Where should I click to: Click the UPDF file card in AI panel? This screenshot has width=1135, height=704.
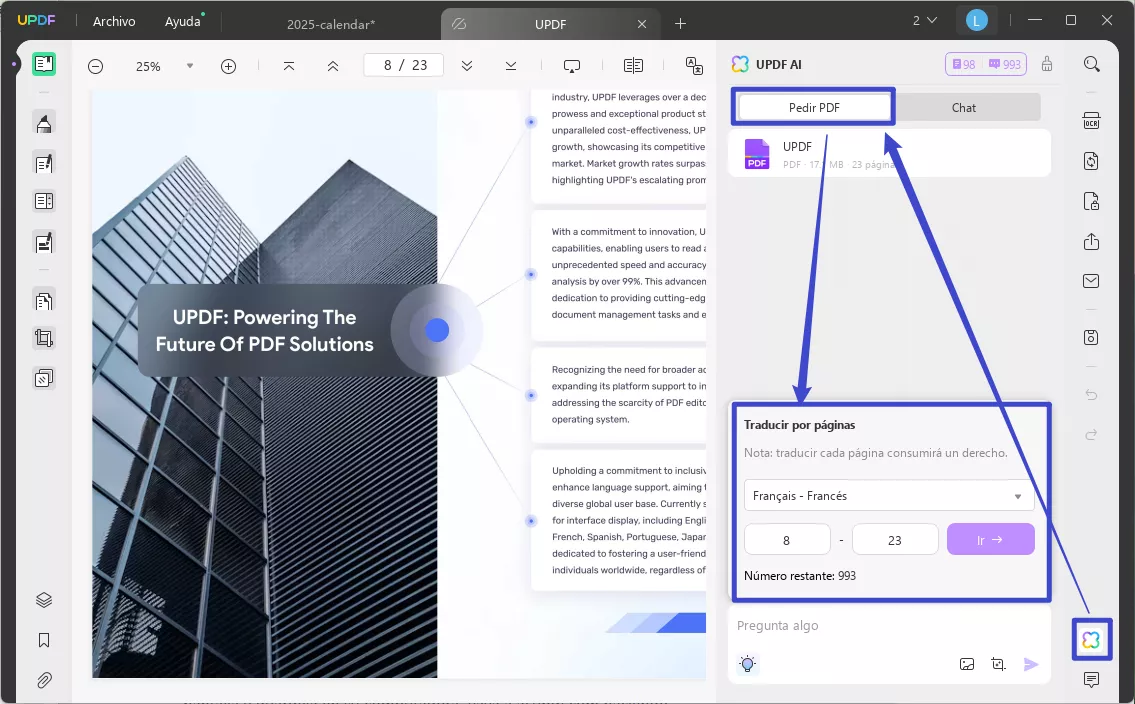click(889, 153)
